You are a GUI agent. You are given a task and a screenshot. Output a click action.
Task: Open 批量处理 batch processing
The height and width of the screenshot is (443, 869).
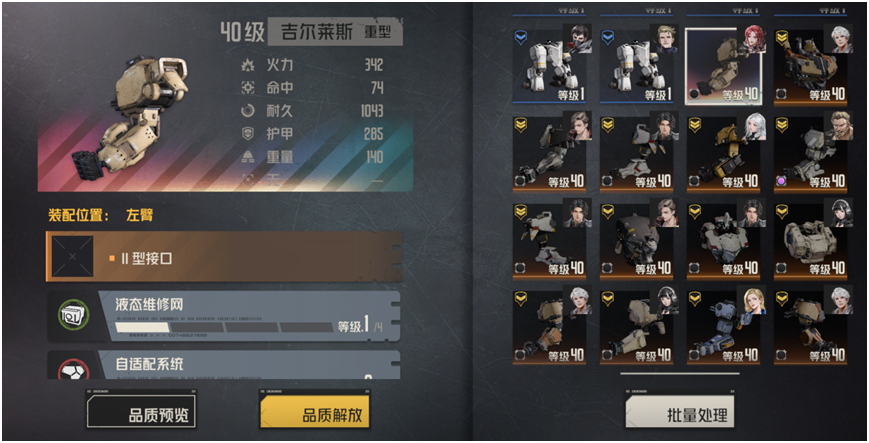tap(680, 409)
